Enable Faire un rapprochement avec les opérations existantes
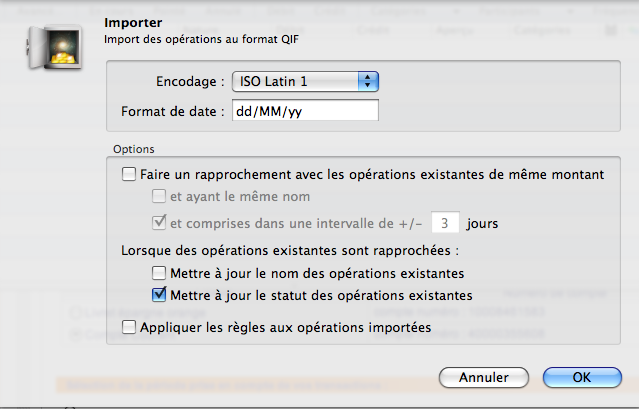This screenshot has height=409, width=639. point(129,174)
